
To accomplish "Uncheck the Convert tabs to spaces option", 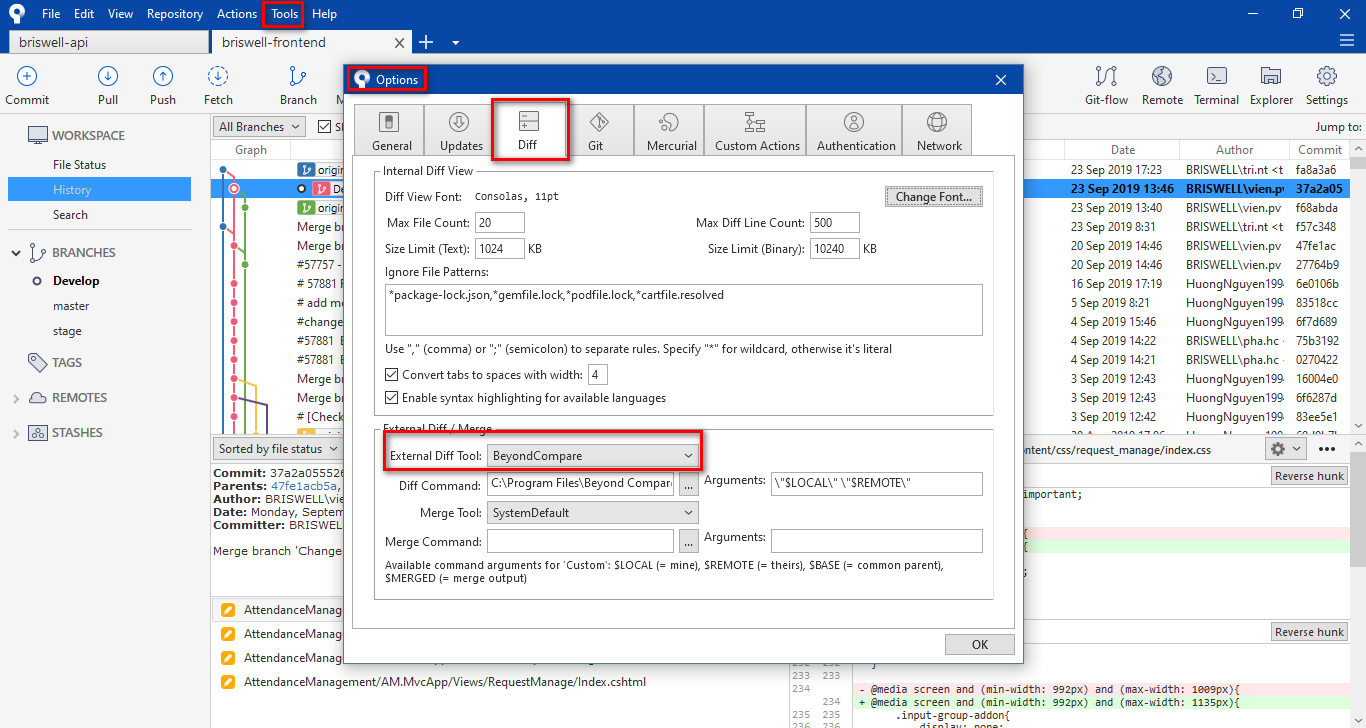I will [x=391, y=374].
